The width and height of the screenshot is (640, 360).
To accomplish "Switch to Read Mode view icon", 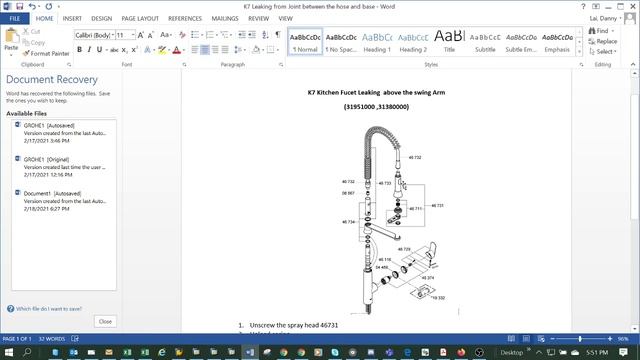I will [511, 339].
